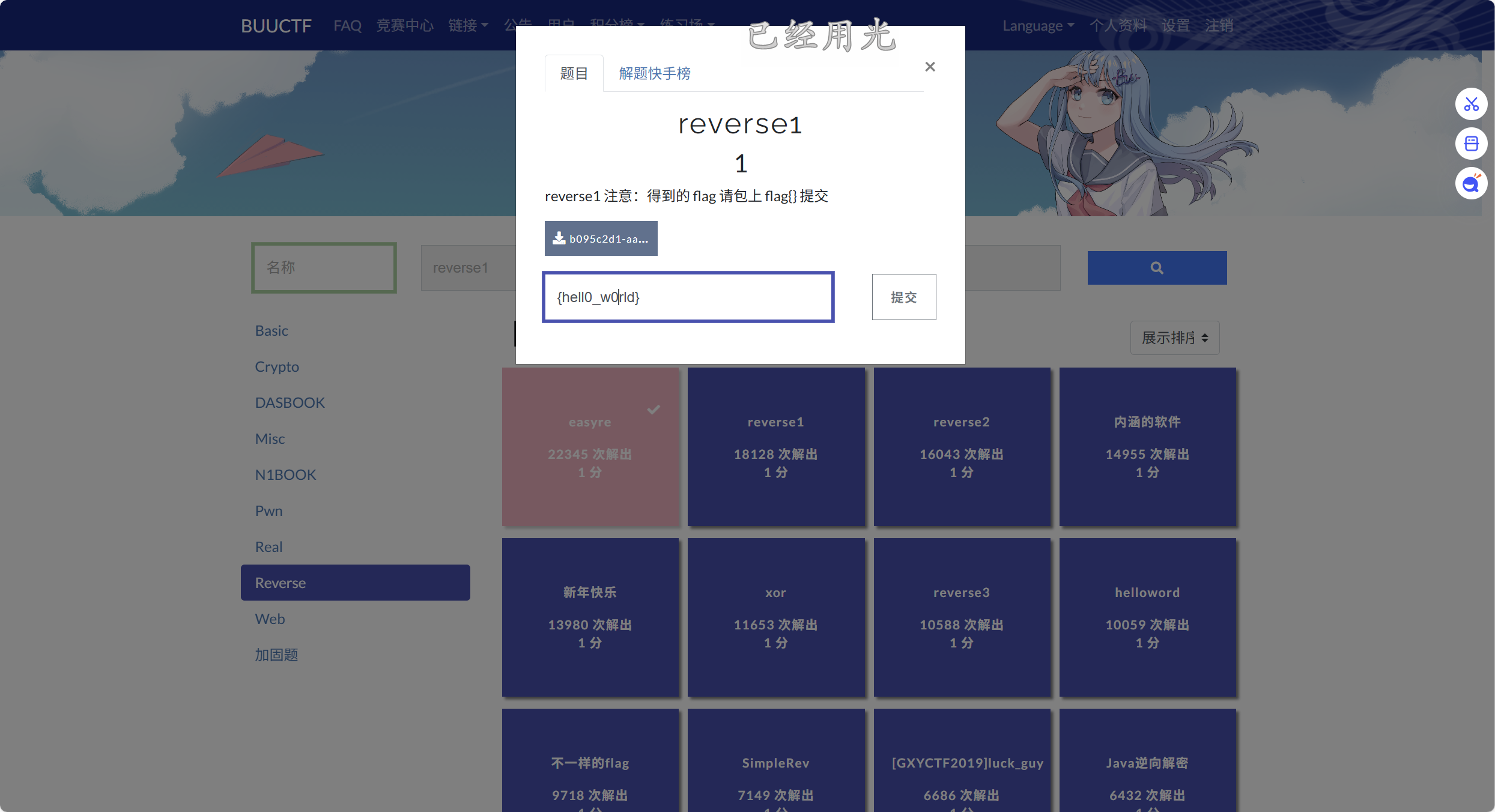Image resolution: width=1495 pixels, height=812 pixels.
Task: Close the reverse1 challenge dialog
Action: (930, 67)
